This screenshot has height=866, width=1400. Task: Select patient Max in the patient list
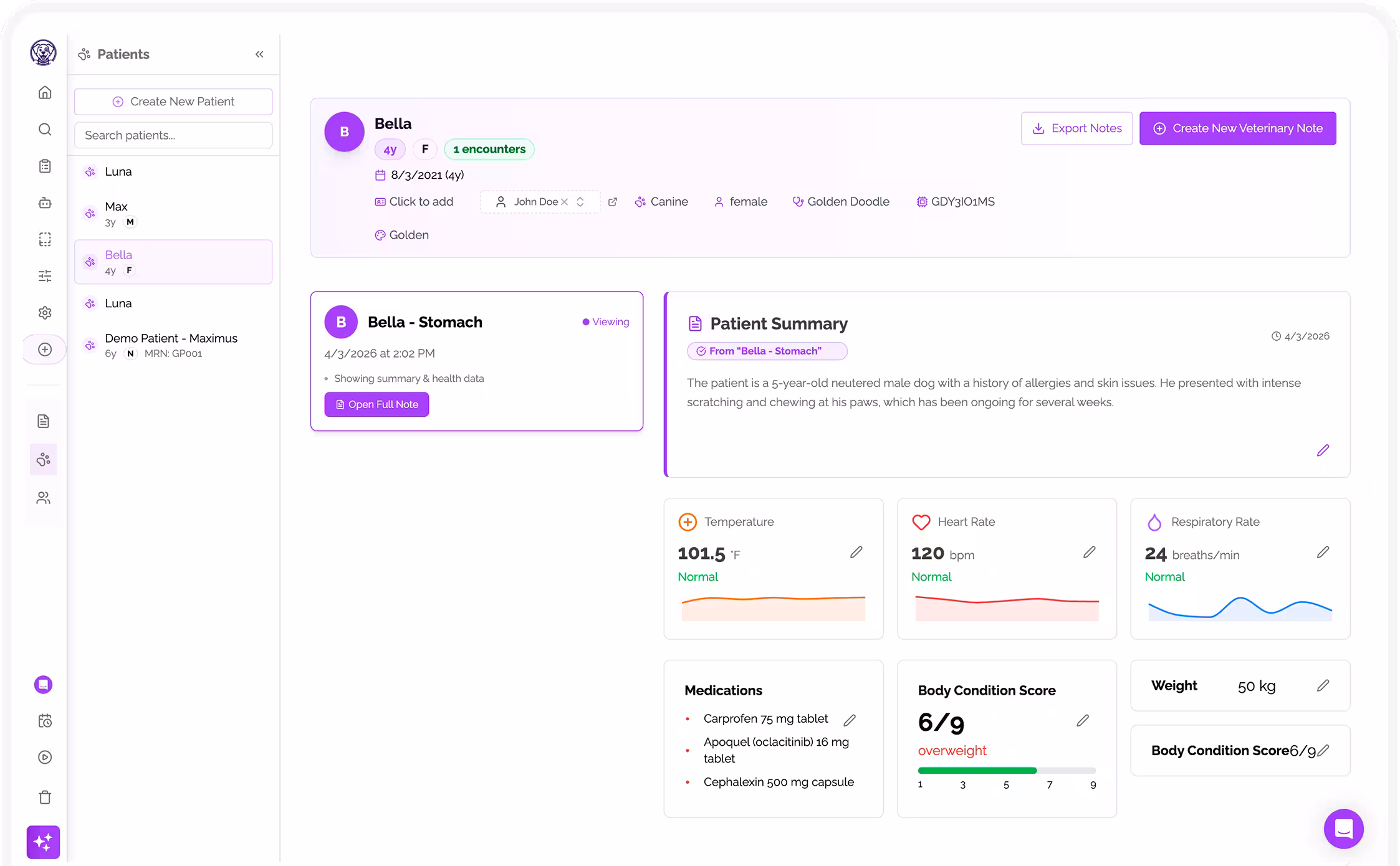pyautogui.click(x=116, y=214)
